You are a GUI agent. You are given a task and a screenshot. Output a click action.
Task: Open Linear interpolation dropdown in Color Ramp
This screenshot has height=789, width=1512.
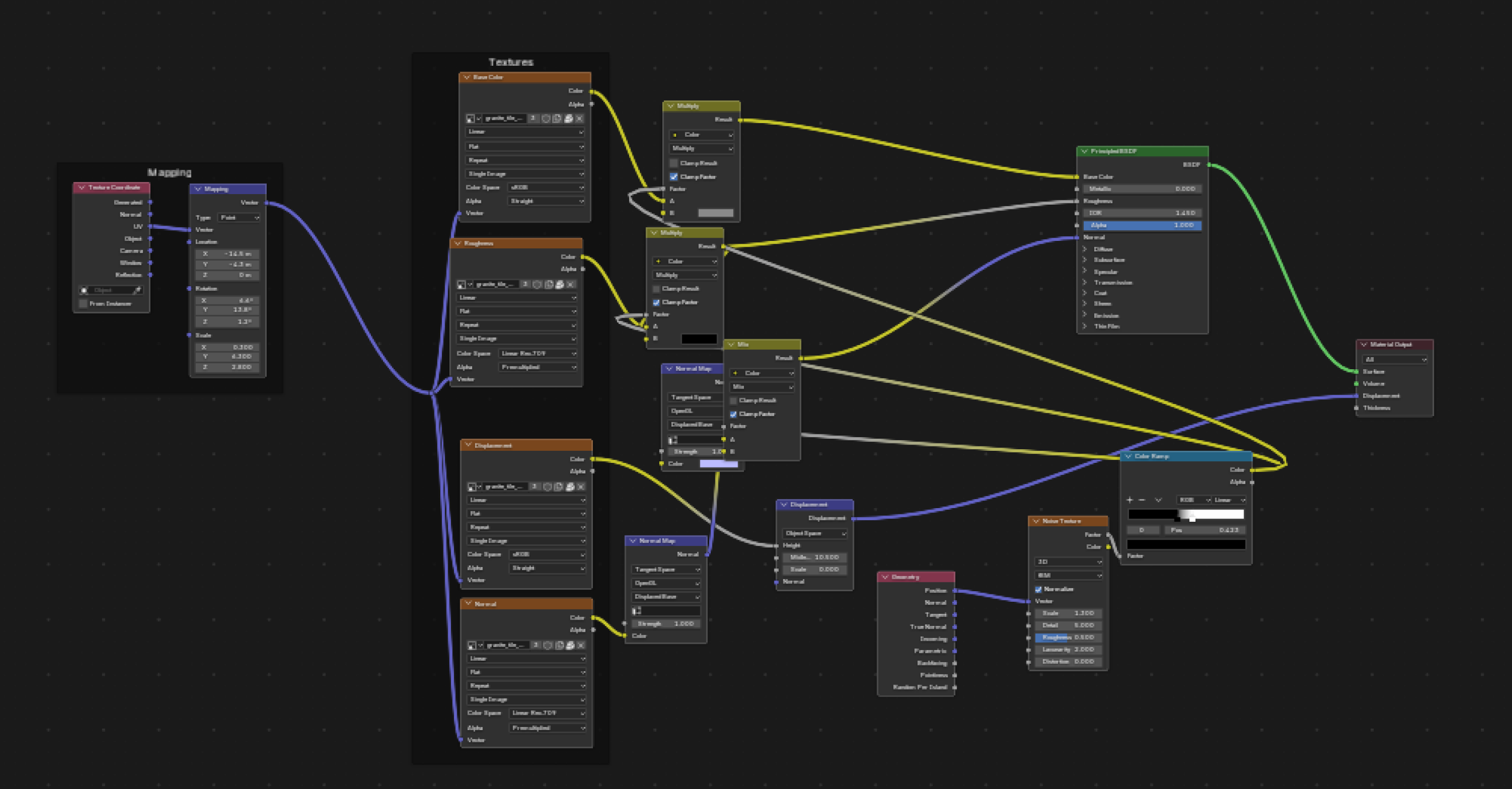pos(1229,500)
